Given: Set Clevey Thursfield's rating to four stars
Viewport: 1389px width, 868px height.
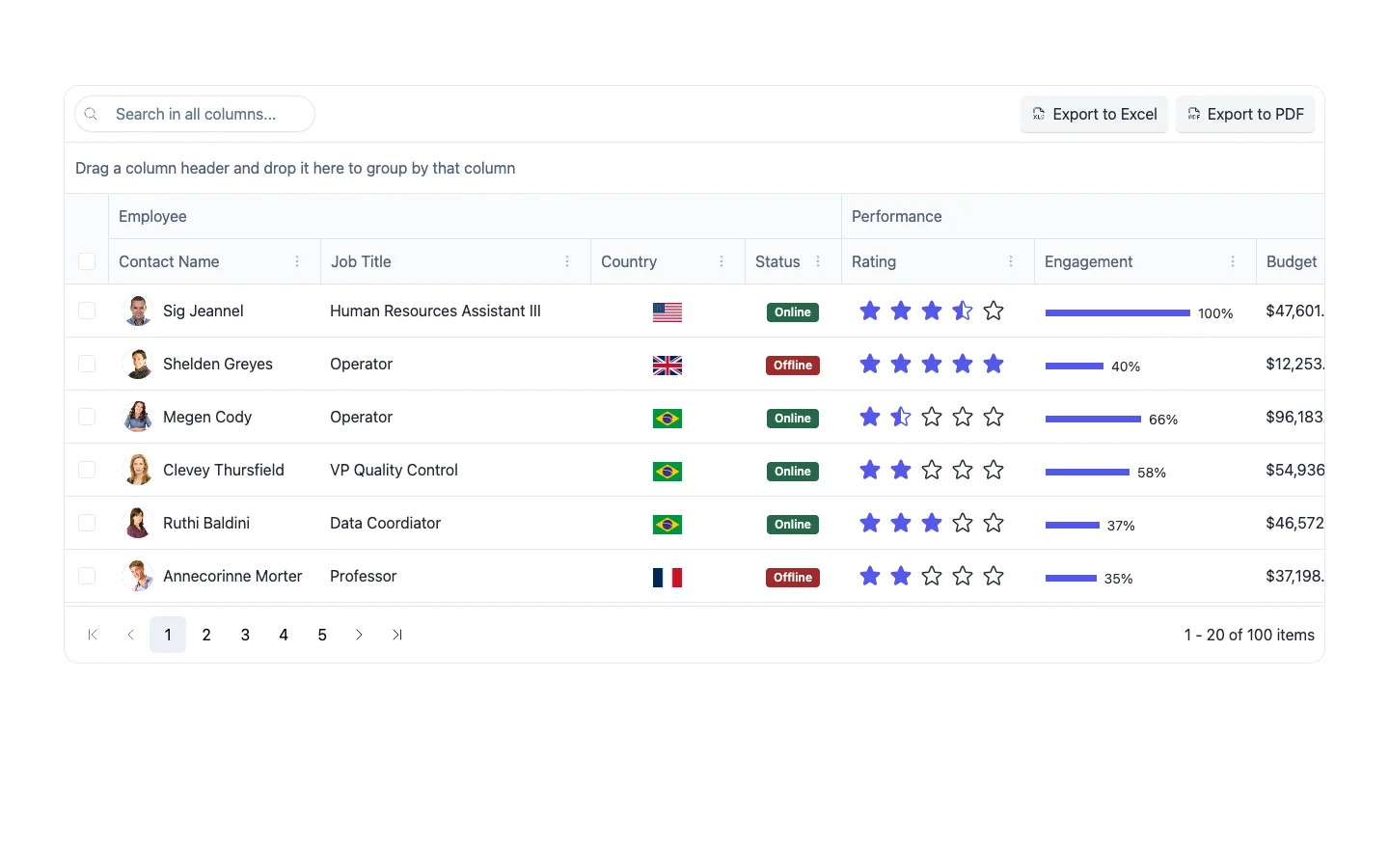Looking at the screenshot, I should click(963, 470).
